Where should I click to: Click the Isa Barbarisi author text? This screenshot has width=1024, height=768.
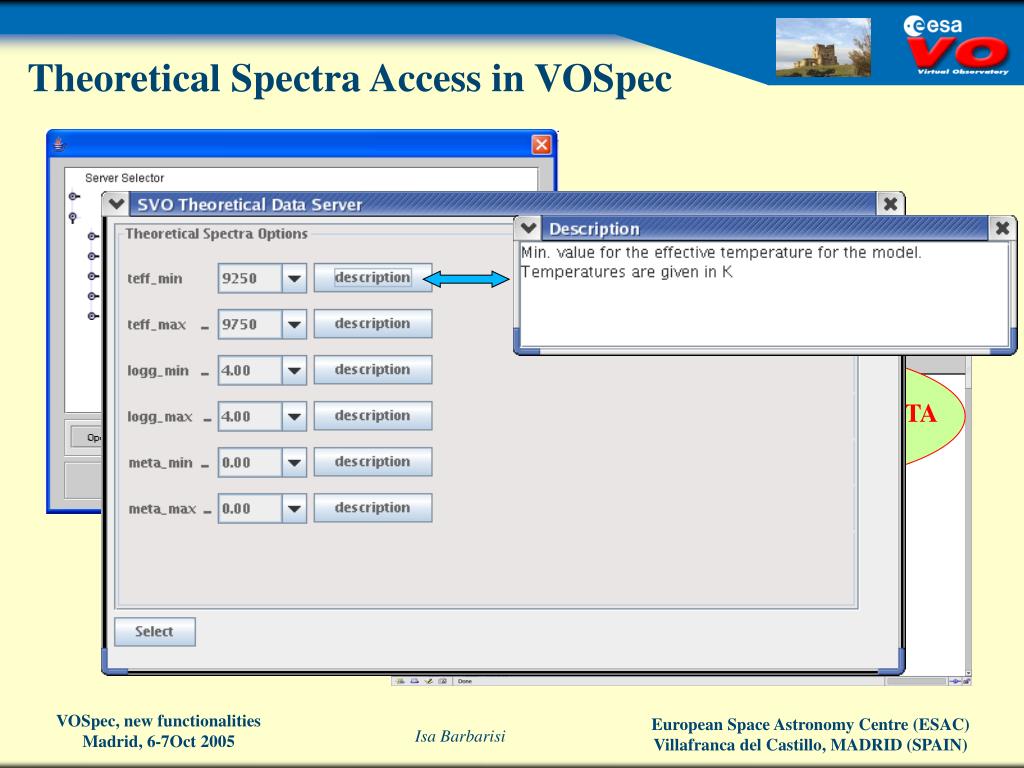pyautogui.click(x=460, y=737)
